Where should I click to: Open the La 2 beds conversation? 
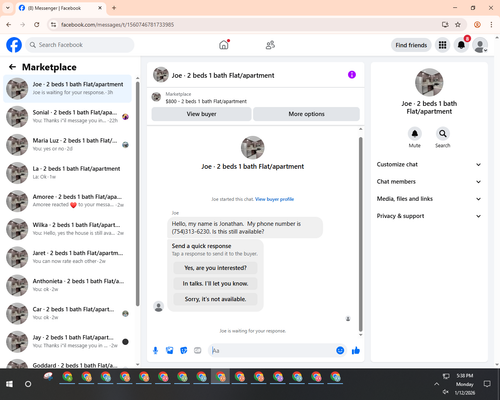coord(67,173)
